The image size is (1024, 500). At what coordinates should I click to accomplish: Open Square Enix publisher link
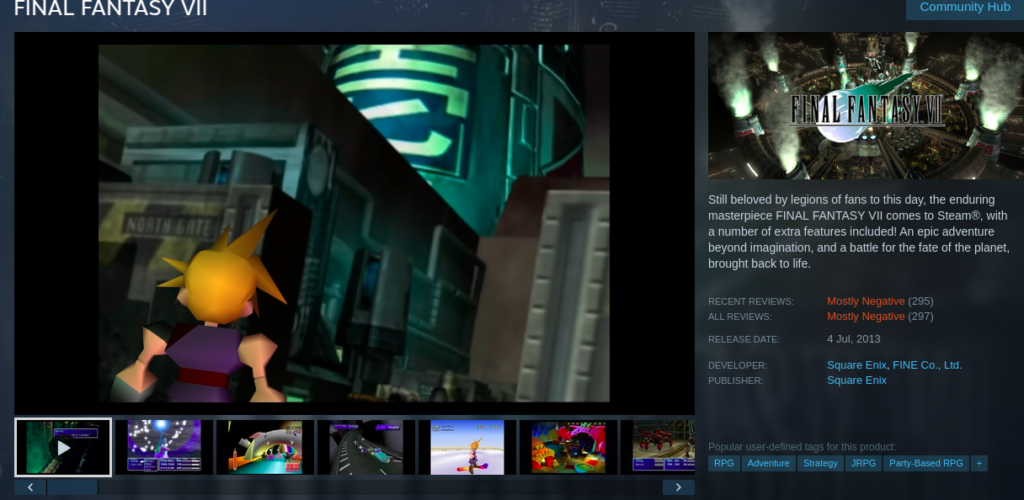[857, 380]
